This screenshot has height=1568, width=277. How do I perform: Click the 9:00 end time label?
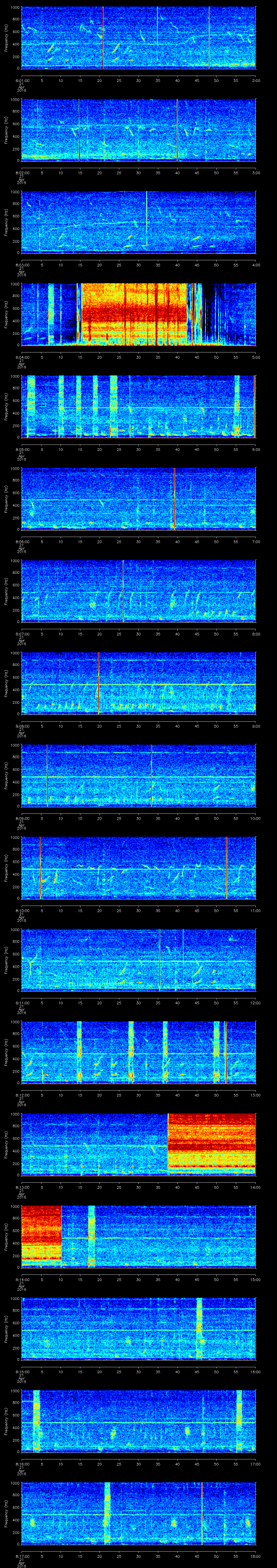256,726
